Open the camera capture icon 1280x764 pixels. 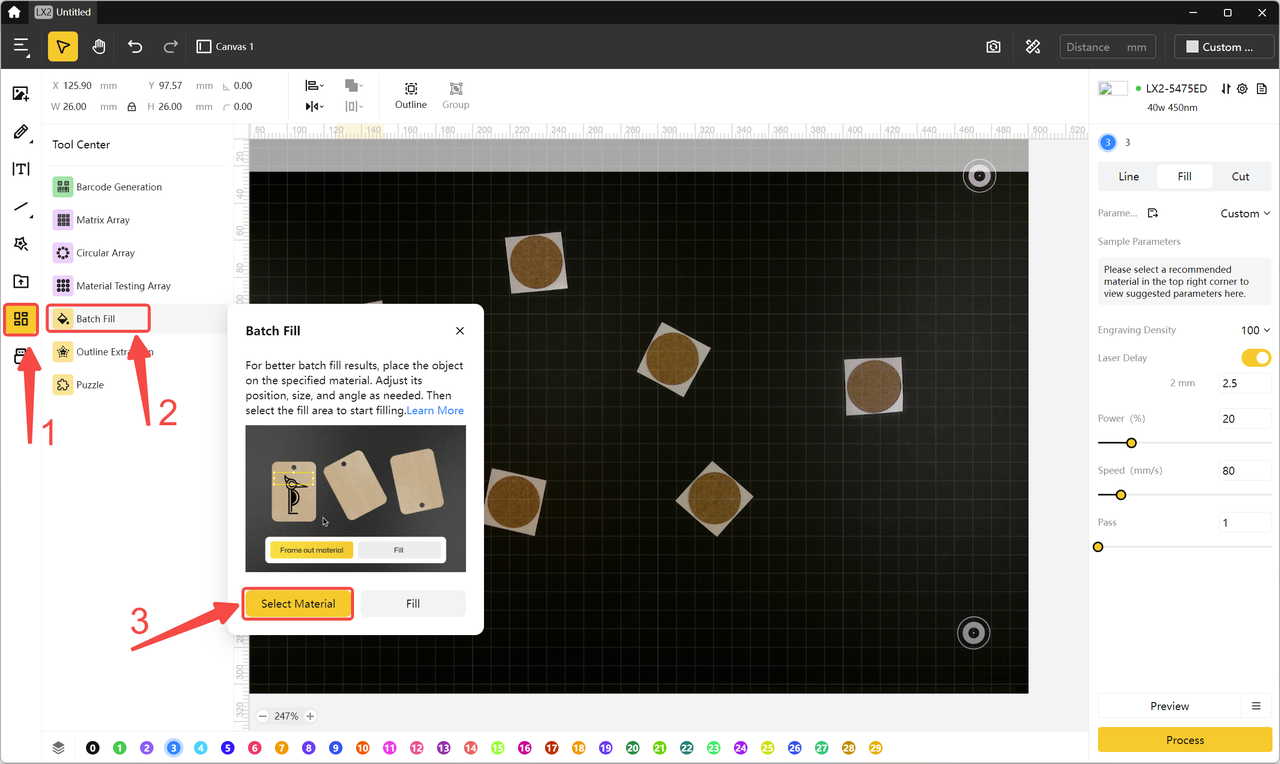point(993,47)
